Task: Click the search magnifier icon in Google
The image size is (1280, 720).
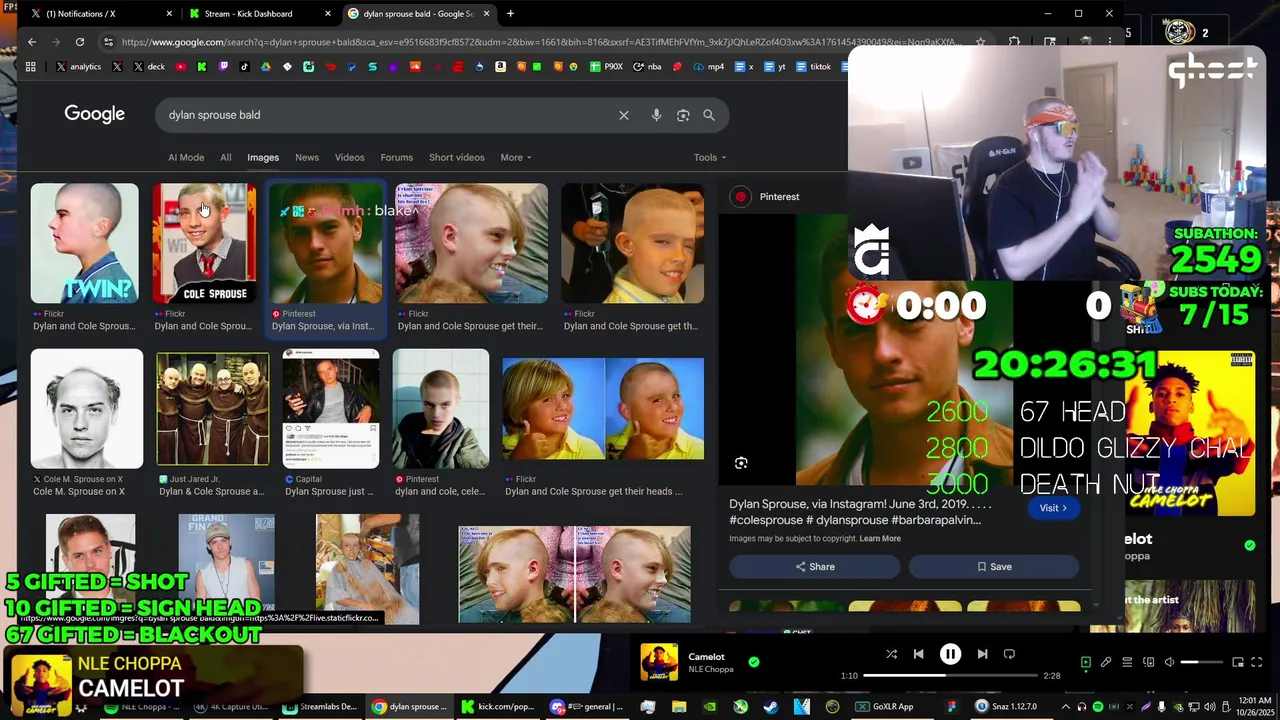Action: [x=709, y=115]
